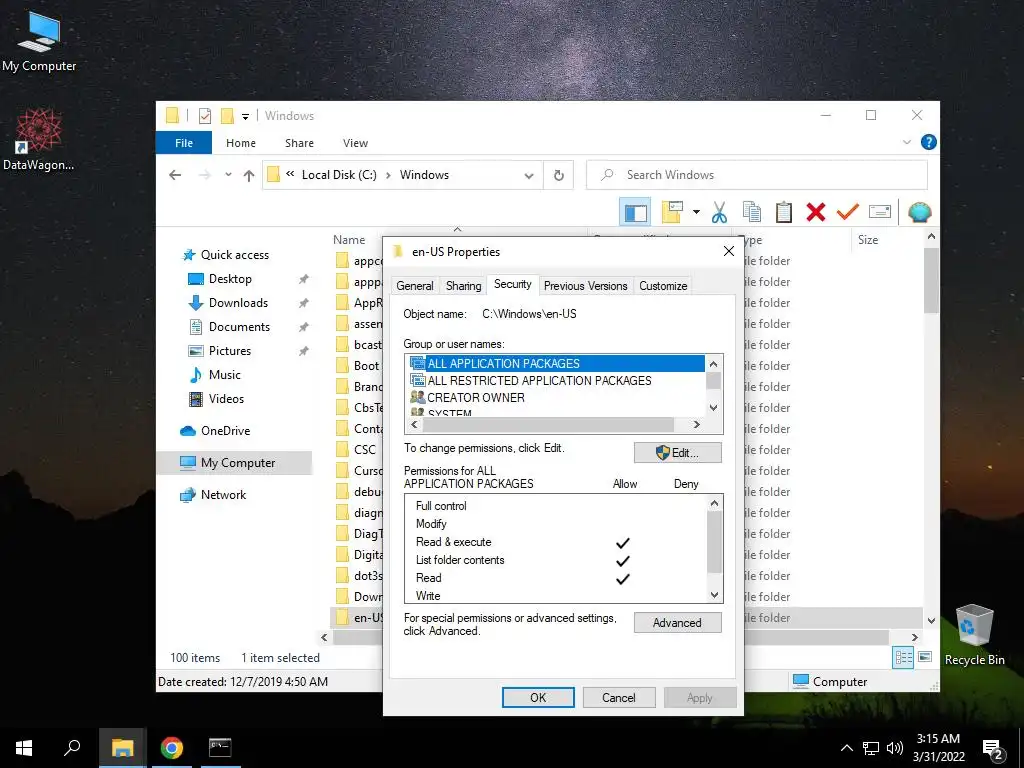The width and height of the screenshot is (1024, 768).
Task: Click the blue shell icon in toolbar
Action: [920, 212]
